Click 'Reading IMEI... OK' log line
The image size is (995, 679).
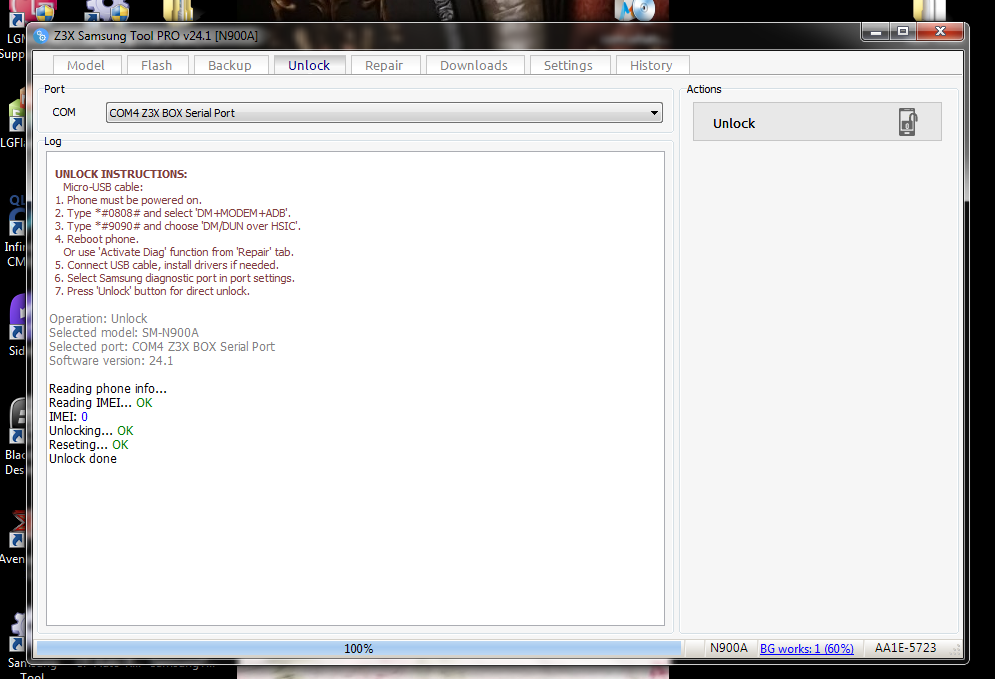[x=101, y=403]
